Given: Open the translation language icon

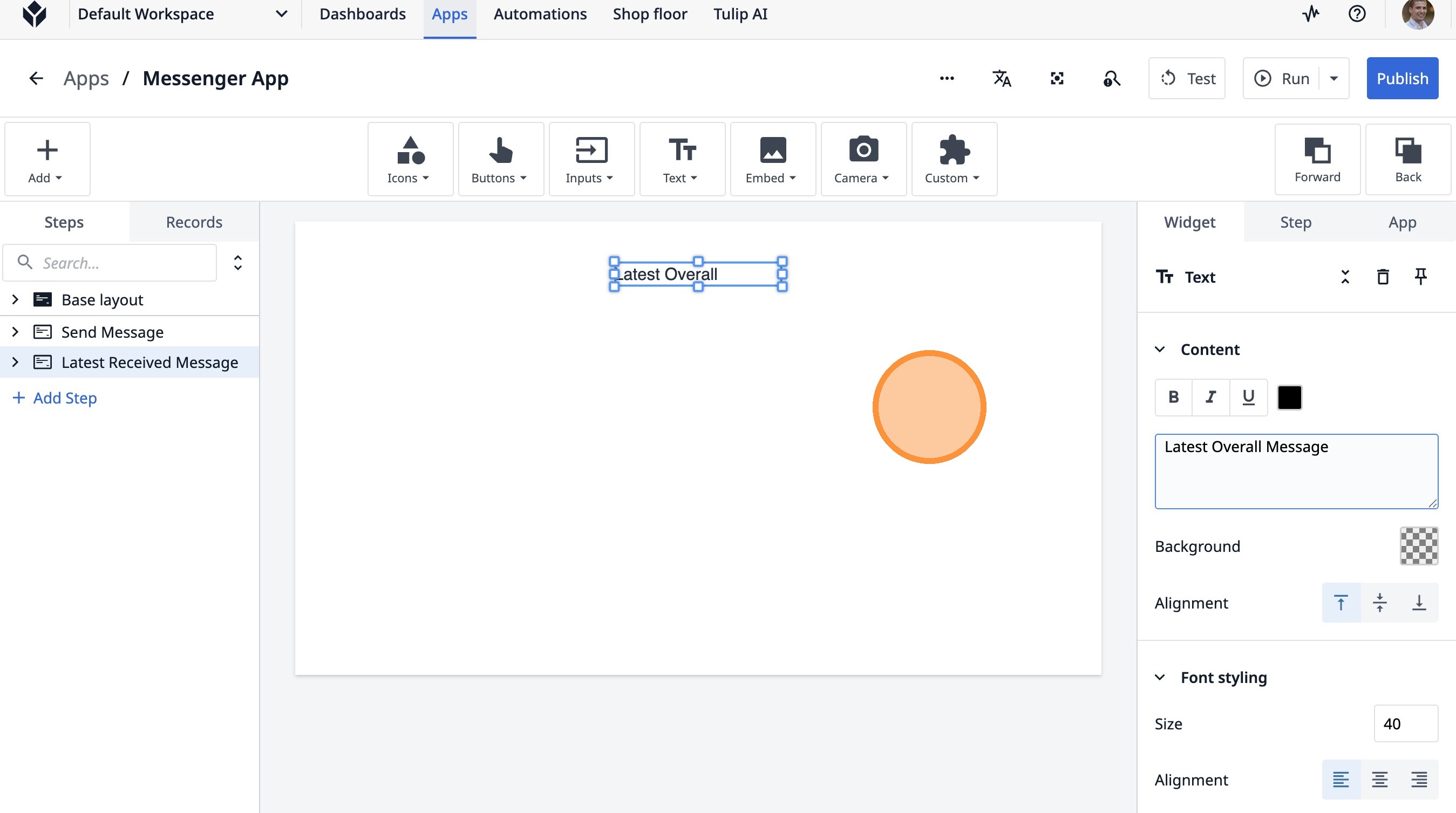Looking at the screenshot, I should pyautogui.click(x=1002, y=79).
